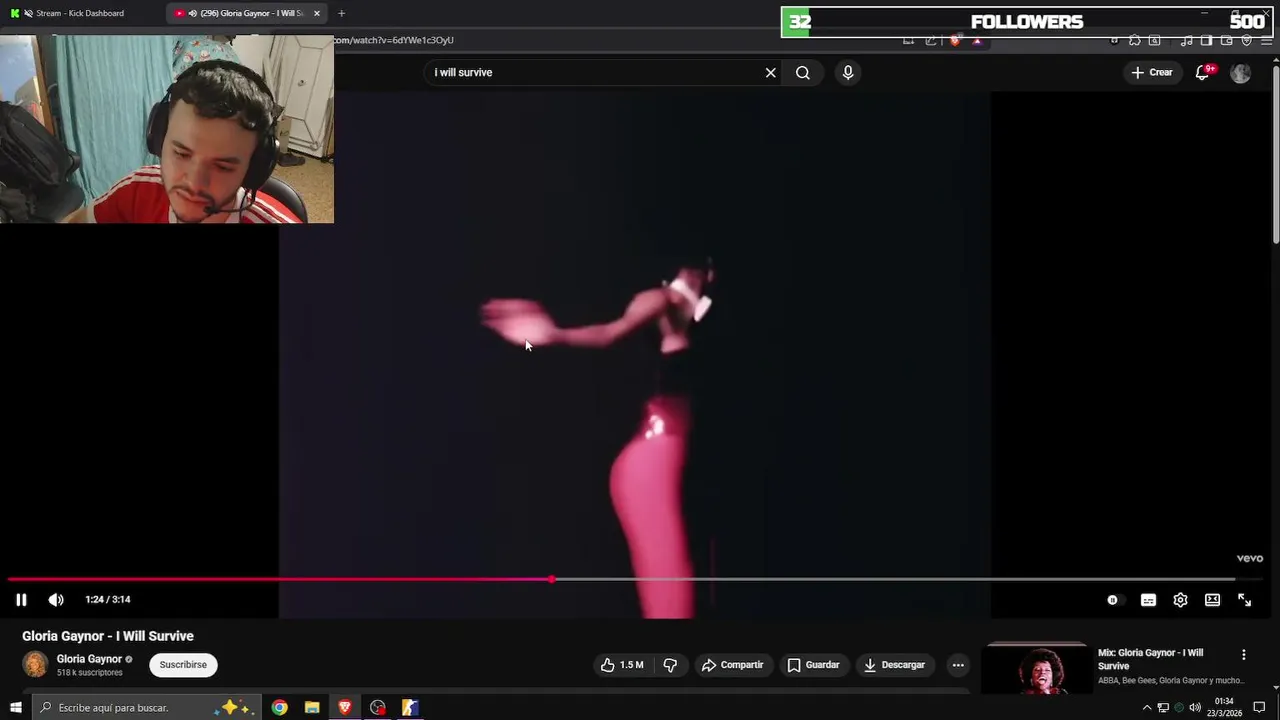Screen dimensions: 1280x720
Task: Enter fullscreen mode
Action: click(x=1244, y=600)
